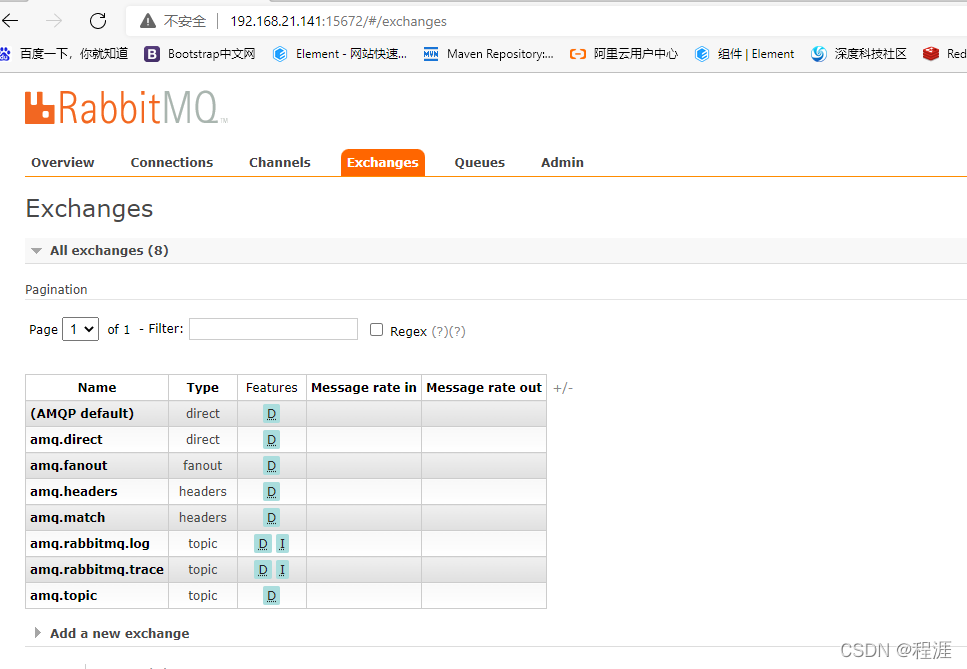Open the Page number dropdown
The width and height of the screenshot is (967, 669).
point(80,328)
